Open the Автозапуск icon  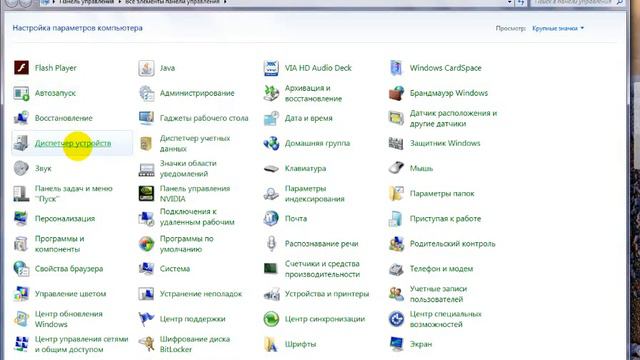tap(21, 93)
